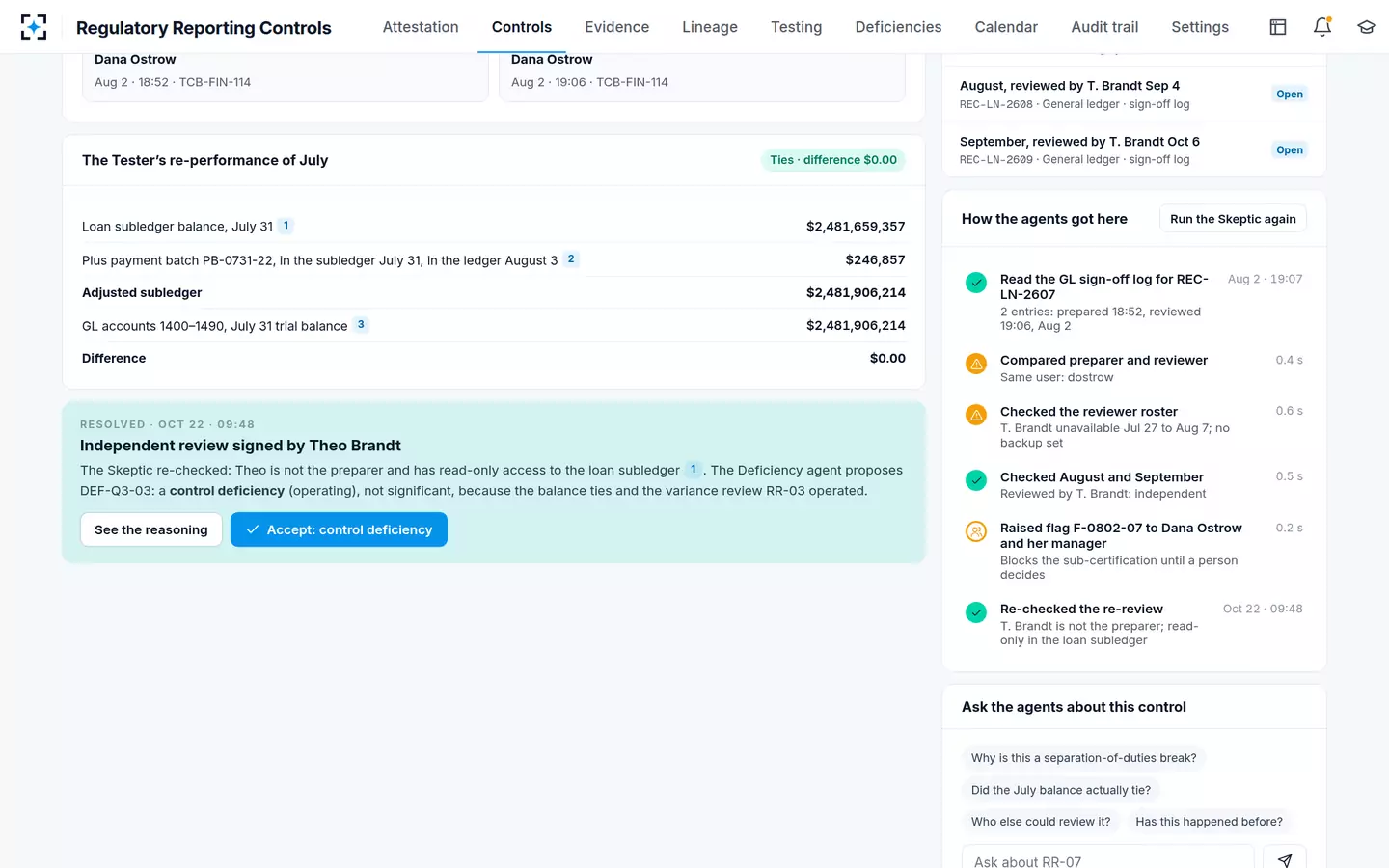Viewport: 1389px width, 868px height.
Task: Open citation 1 on Loan subledger balance row
Action: tap(286, 226)
